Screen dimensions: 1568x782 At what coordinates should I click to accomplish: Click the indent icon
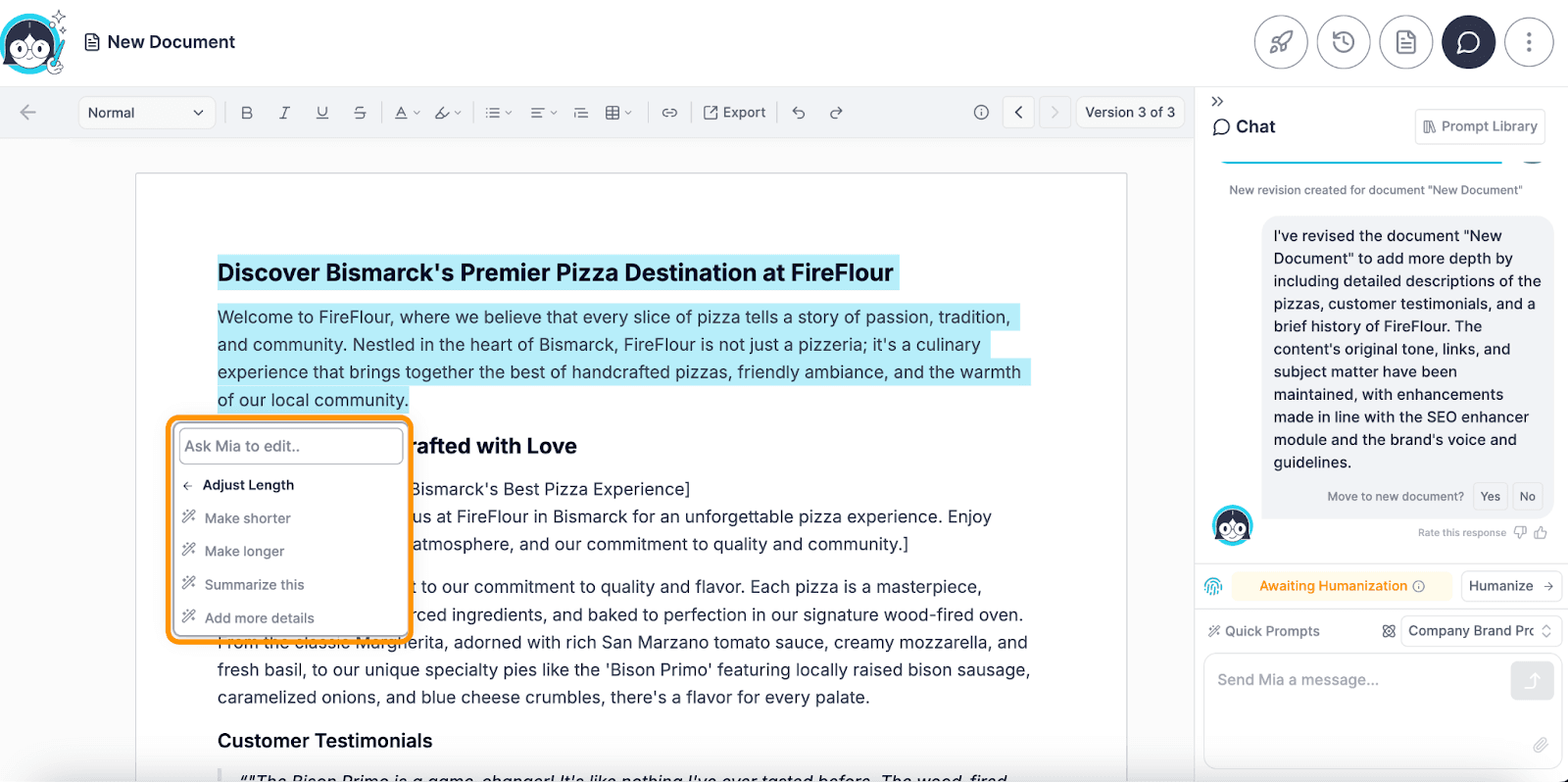tap(581, 113)
